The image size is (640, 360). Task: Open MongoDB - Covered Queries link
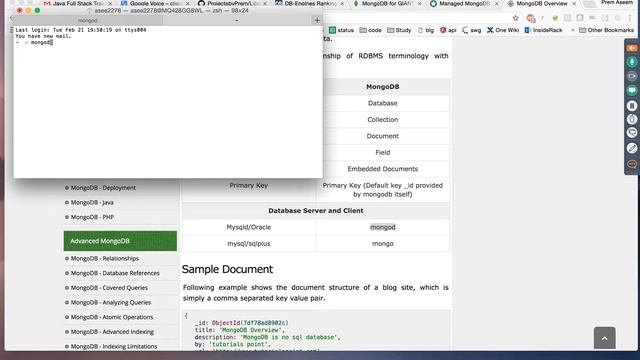[109, 288]
